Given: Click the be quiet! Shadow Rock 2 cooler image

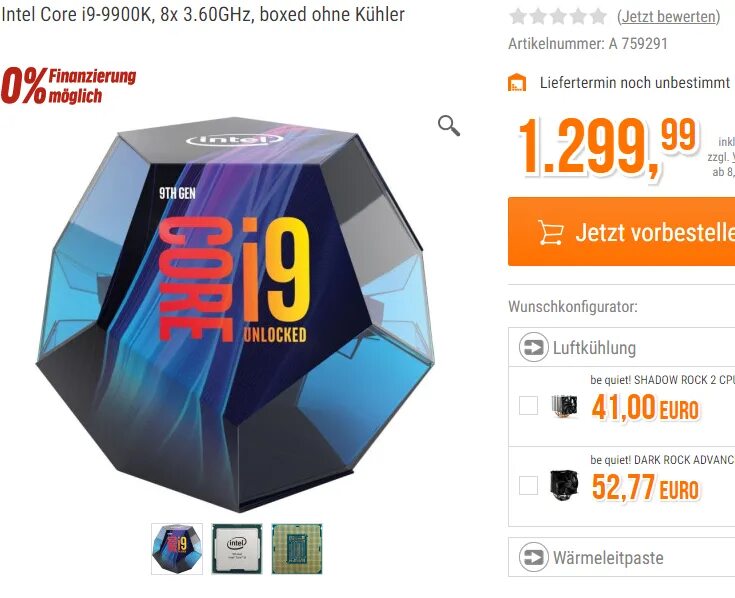Looking at the screenshot, I should pos(564,406).
